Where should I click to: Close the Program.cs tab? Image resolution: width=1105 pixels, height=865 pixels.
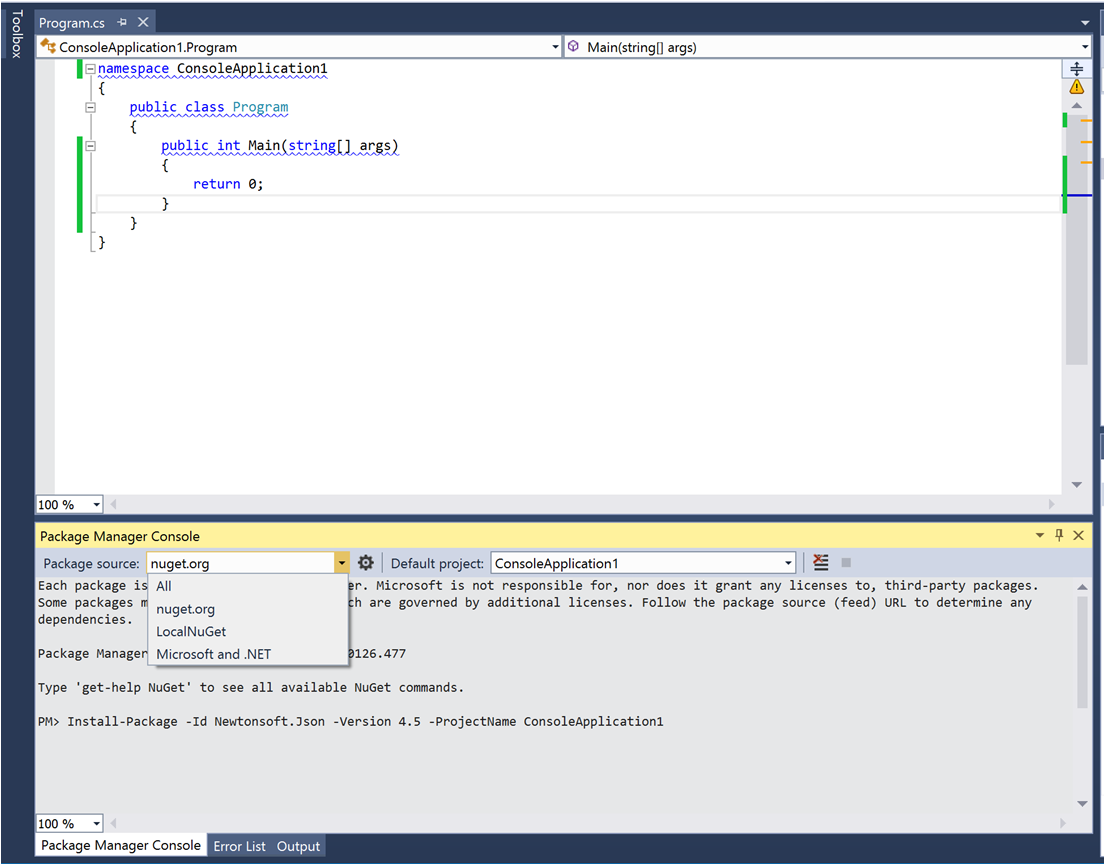tap(143, 22)
